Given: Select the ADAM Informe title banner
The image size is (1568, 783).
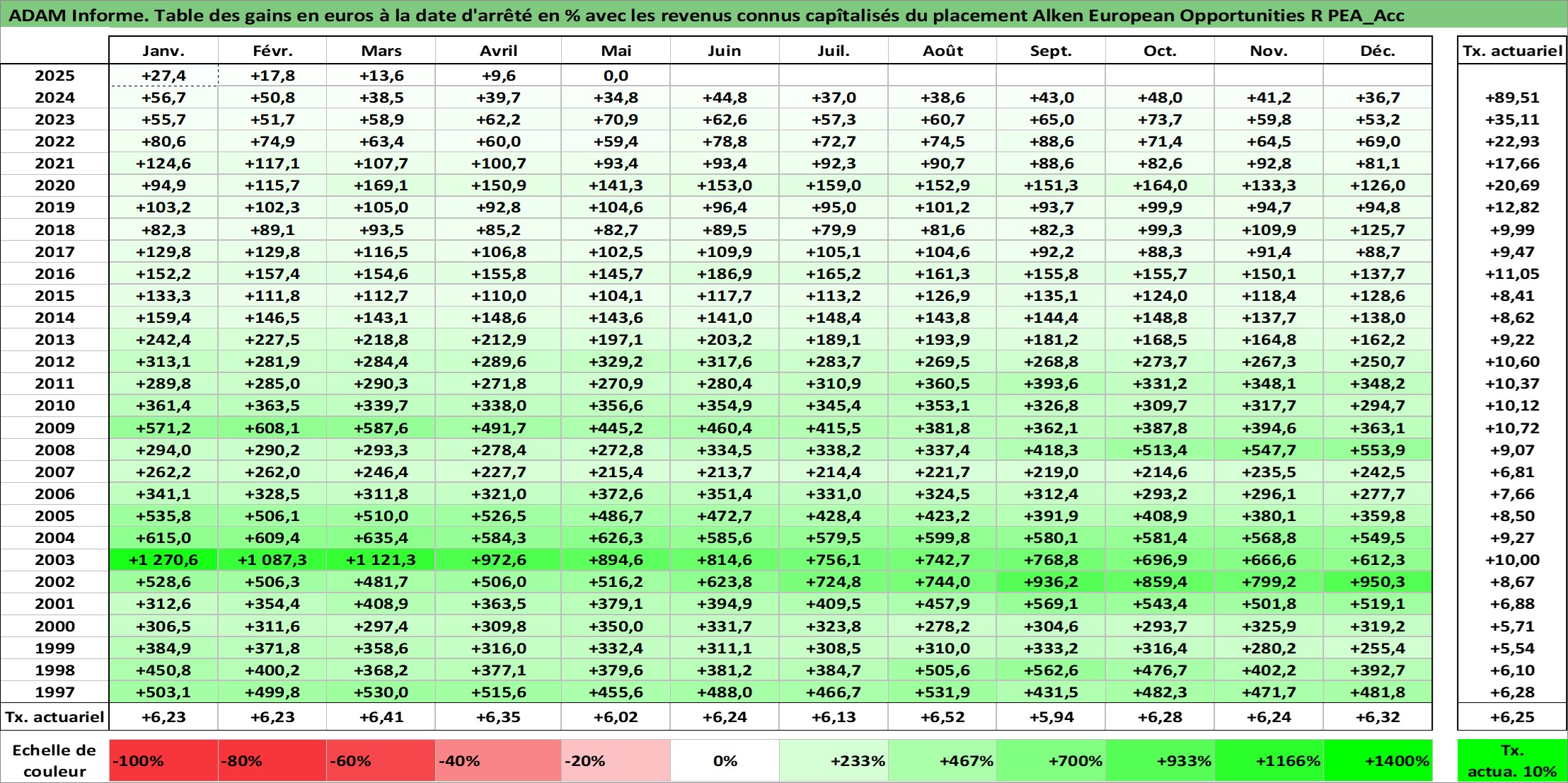Looking at the screenshot, I should tap(708, 15).
